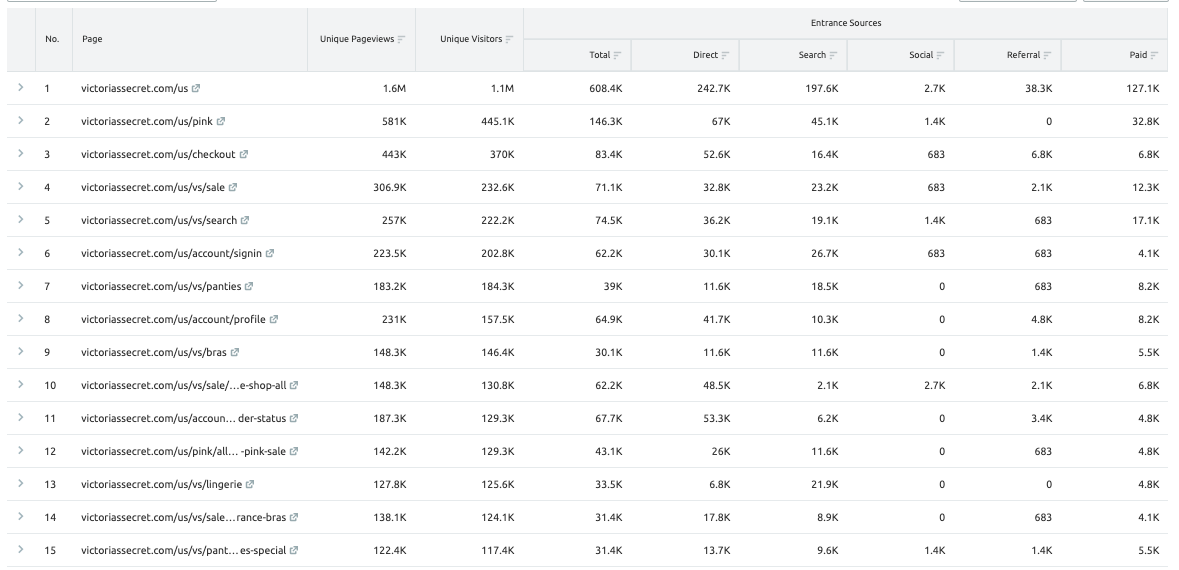Screen dimensions: 1179x570
Task: Sort by the Direct column icon
Action: click(725, 55)
